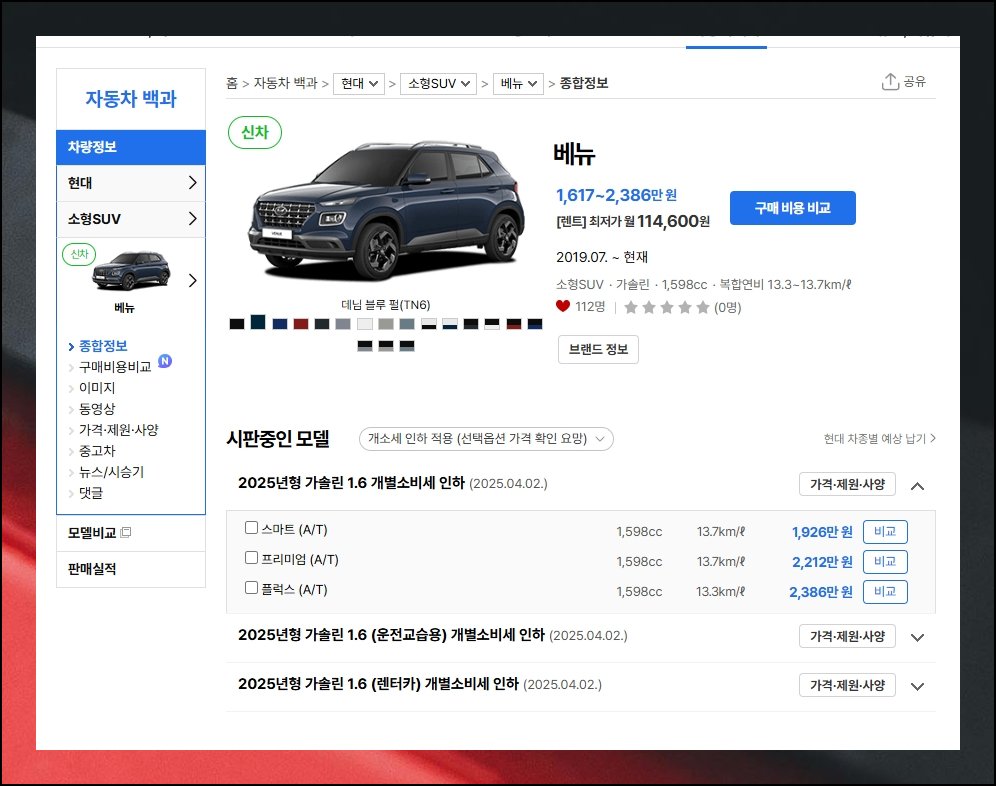
Task: Click the 자동차 백과 sidebar title
Action: point(131,98)
